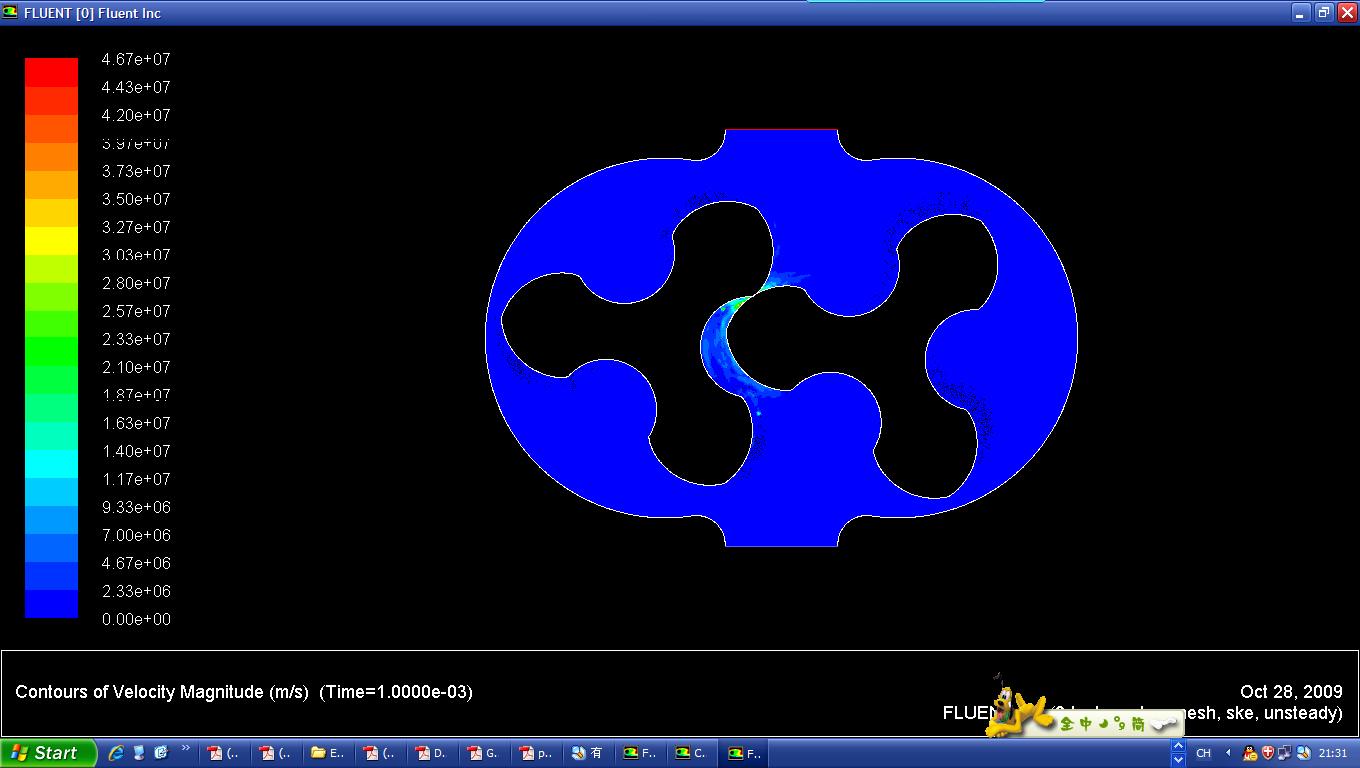Click the red shield security tray icon

click(1268, 753)
